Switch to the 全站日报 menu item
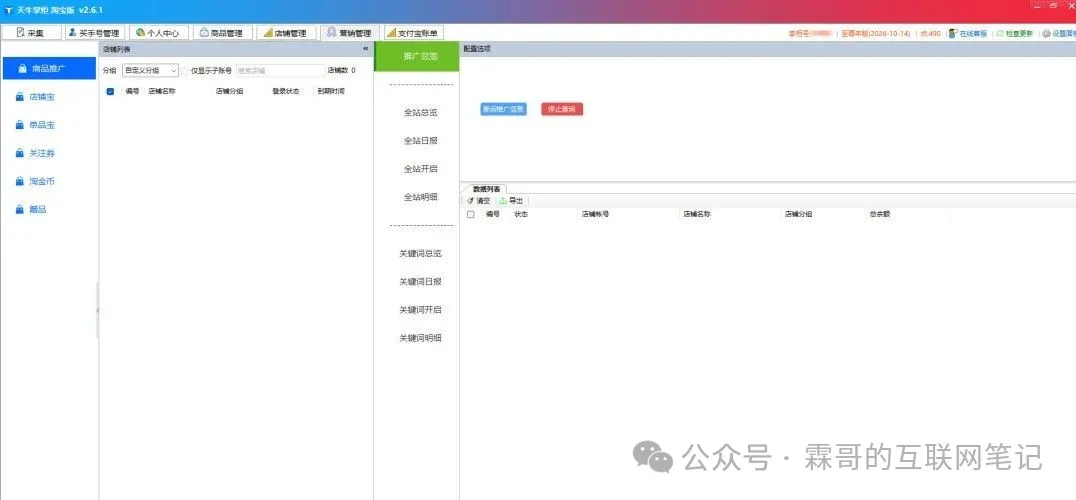1076x500 pixels. 420,141
